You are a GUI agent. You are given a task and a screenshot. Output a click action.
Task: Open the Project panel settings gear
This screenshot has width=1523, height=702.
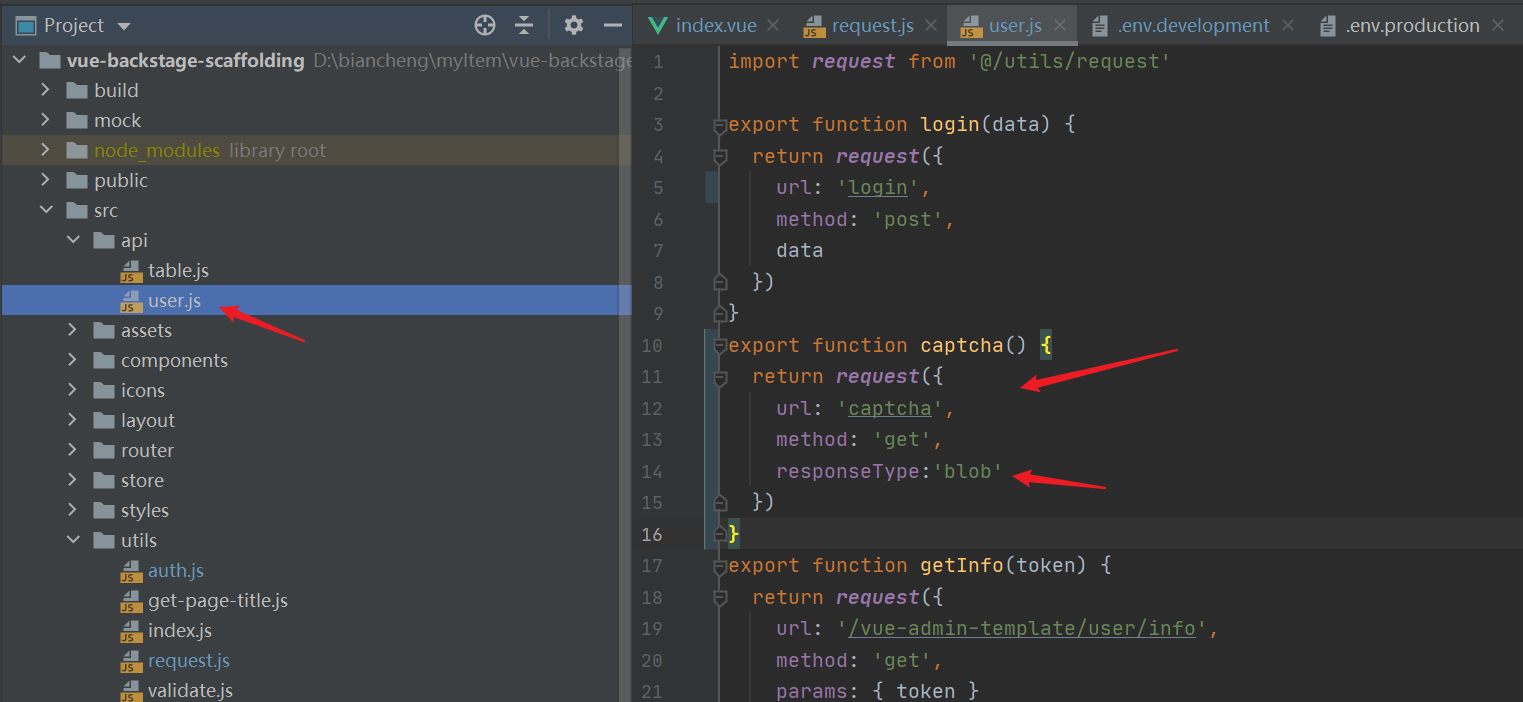click(573, 25)
